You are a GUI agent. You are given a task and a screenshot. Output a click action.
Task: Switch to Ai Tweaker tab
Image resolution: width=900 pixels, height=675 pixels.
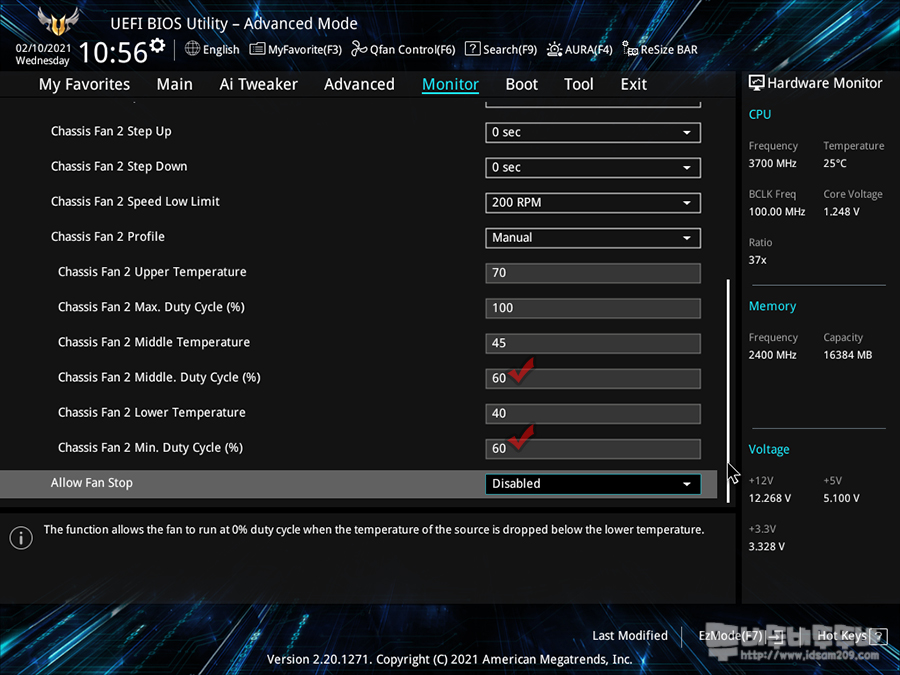click(258, 84)
